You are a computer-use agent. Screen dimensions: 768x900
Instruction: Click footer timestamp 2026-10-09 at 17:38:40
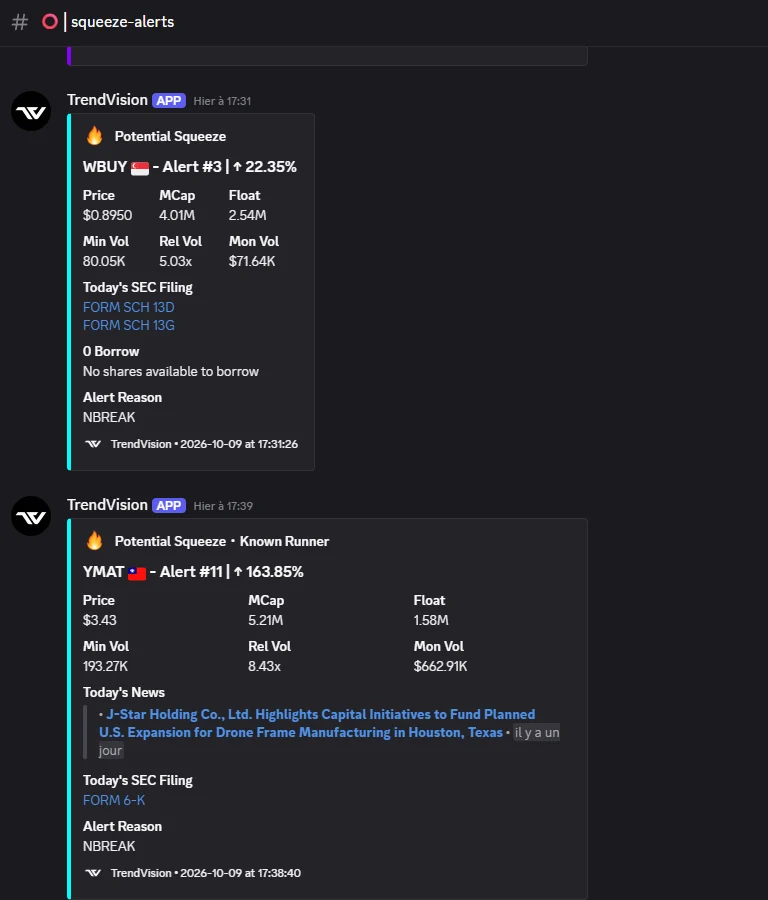coord(241,873)
